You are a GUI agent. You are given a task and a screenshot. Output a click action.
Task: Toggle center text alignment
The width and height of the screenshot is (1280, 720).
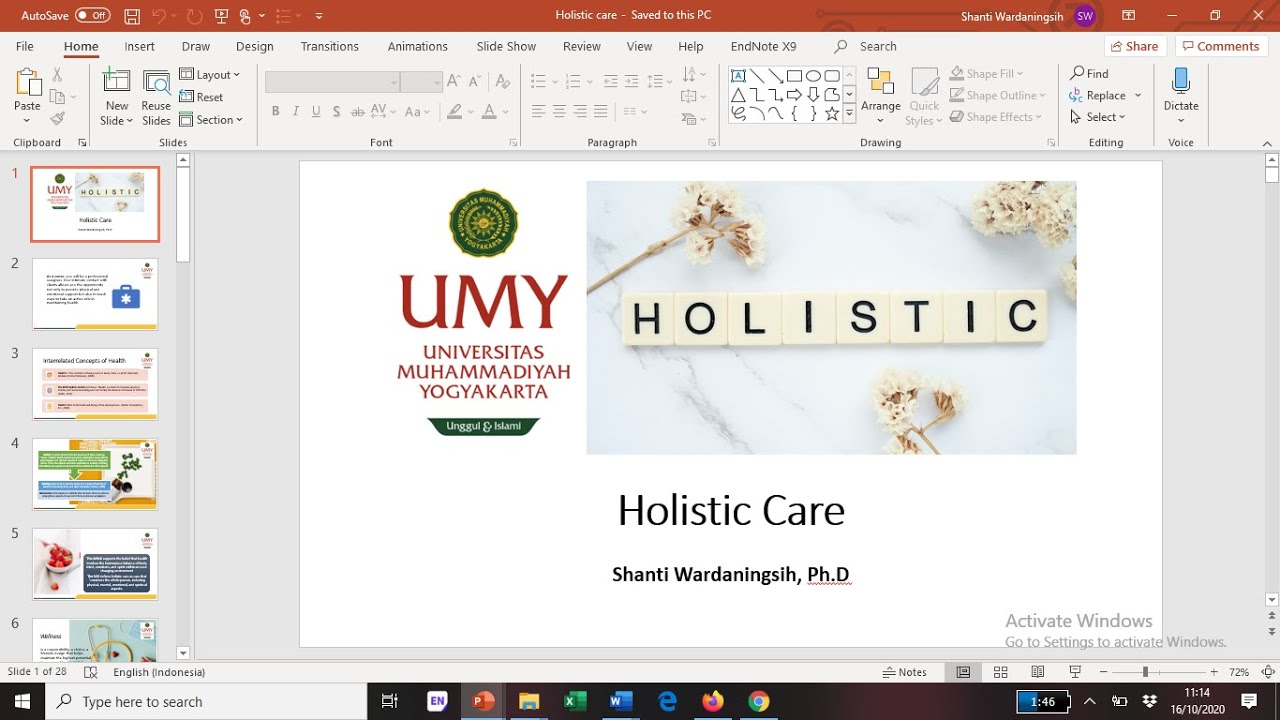coord(559,111)
